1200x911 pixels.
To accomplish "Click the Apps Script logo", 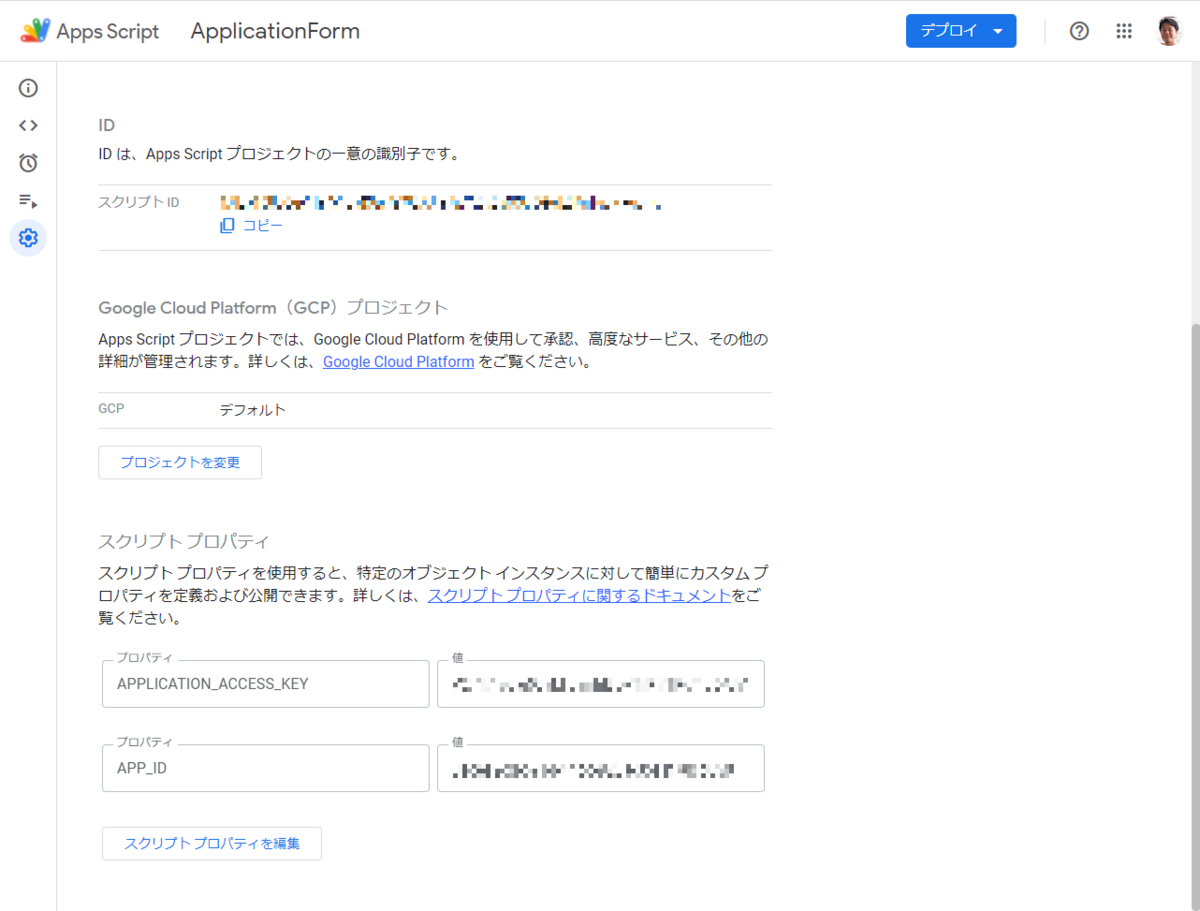I will pyautogui.click(x=35, y=31).
